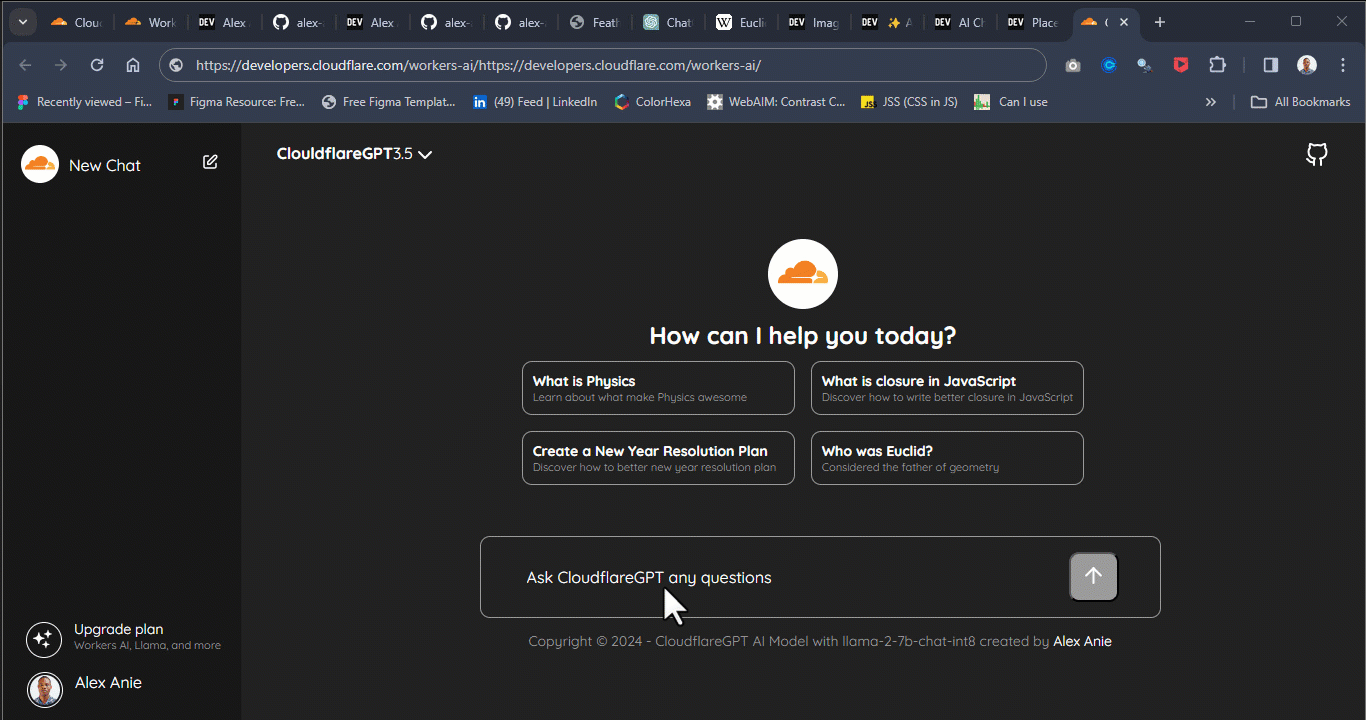Open the tab search dropdown arrow
Viewport: 1366px width, 720px height.
click(22, 20)
